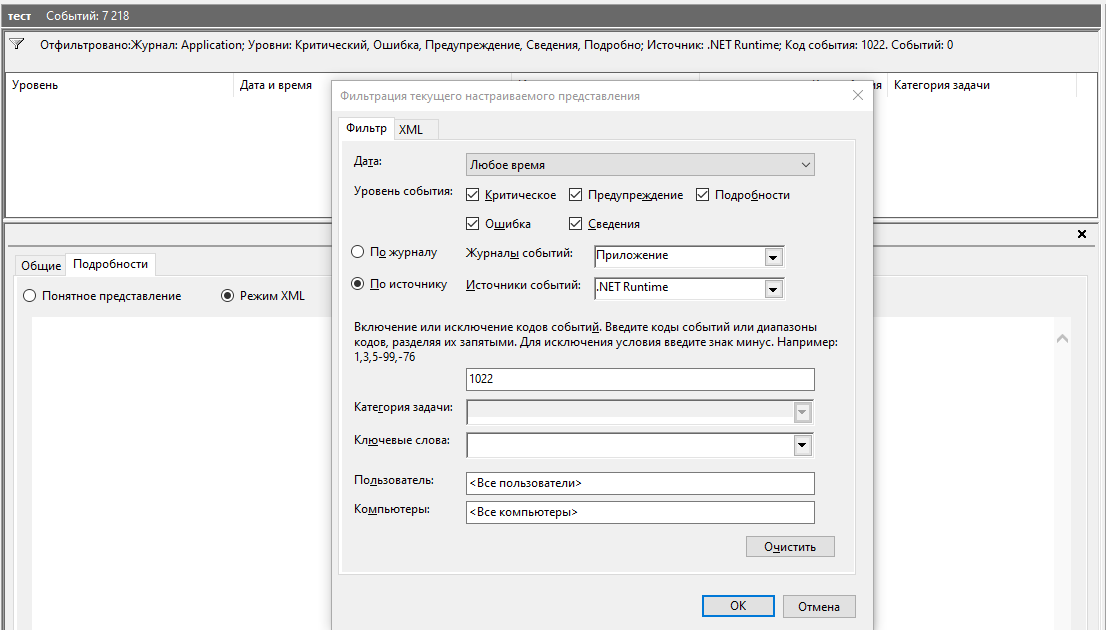Image resolution: width=1106 pixels, height=630 pixels.
Task: Click the event ID field containing 1022
Action: click(x=640, y=380)
